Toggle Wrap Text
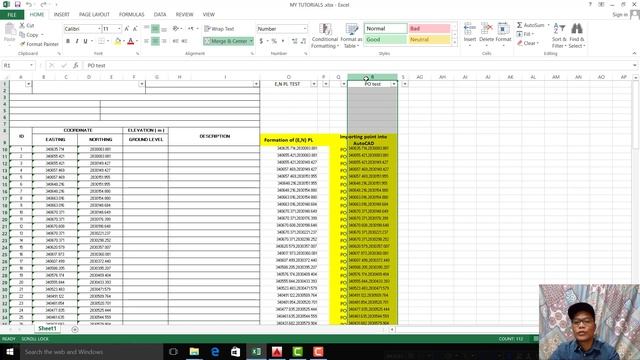This screenshot has height=360, width=640. 219,29
